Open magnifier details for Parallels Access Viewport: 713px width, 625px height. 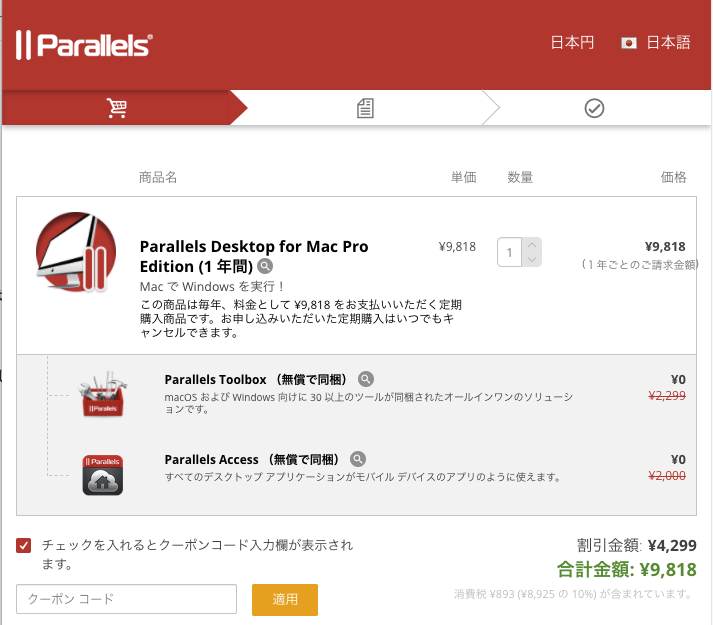358,459
